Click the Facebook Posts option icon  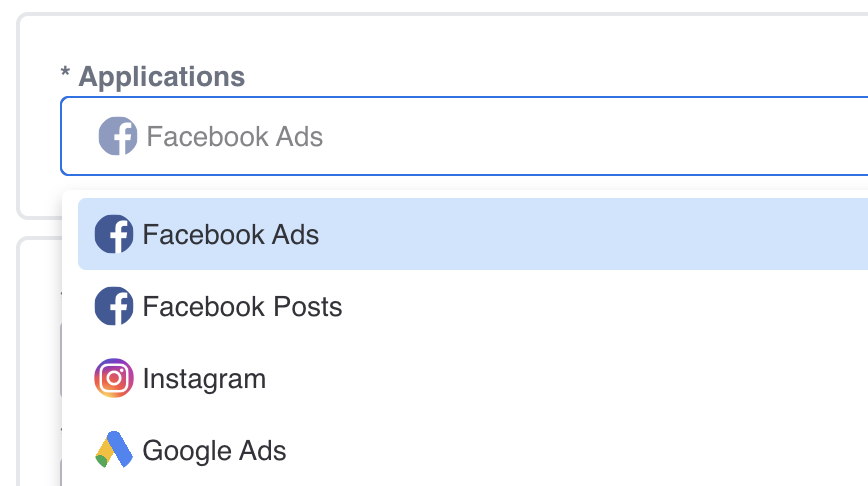point(114,306)
